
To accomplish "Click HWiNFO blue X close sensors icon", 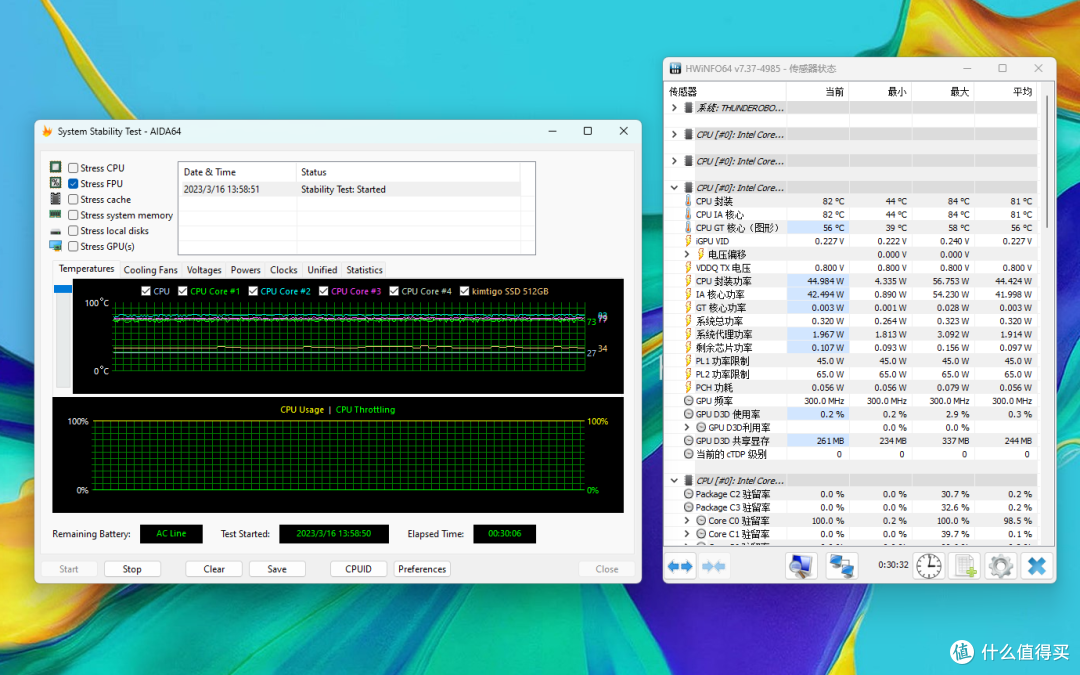I will pyautogui.click(x=1037, y=566).
